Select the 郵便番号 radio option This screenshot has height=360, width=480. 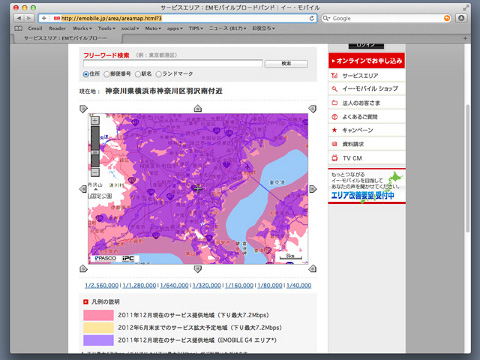point(107,74)
